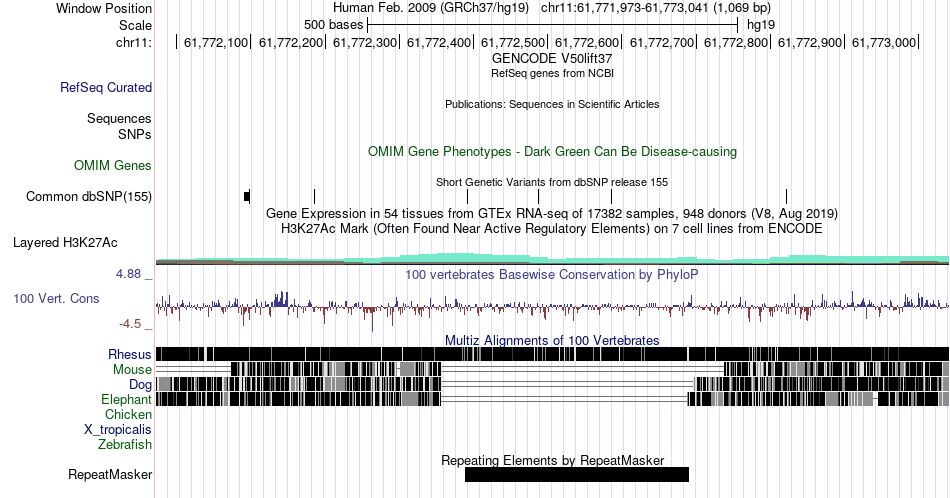Viewport: 950px width, 498px height.
Task: Click the Dog alignment row label
Action: point(140,385)
